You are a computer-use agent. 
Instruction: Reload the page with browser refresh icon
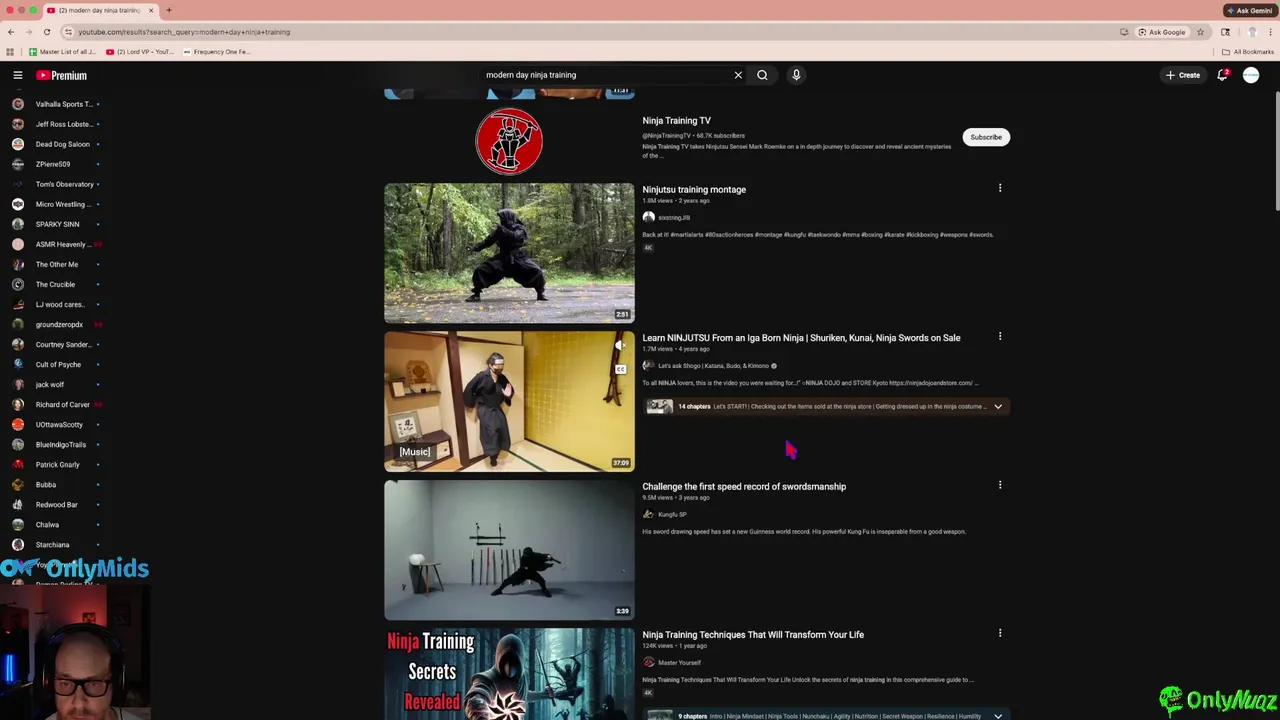coord(46,32)
